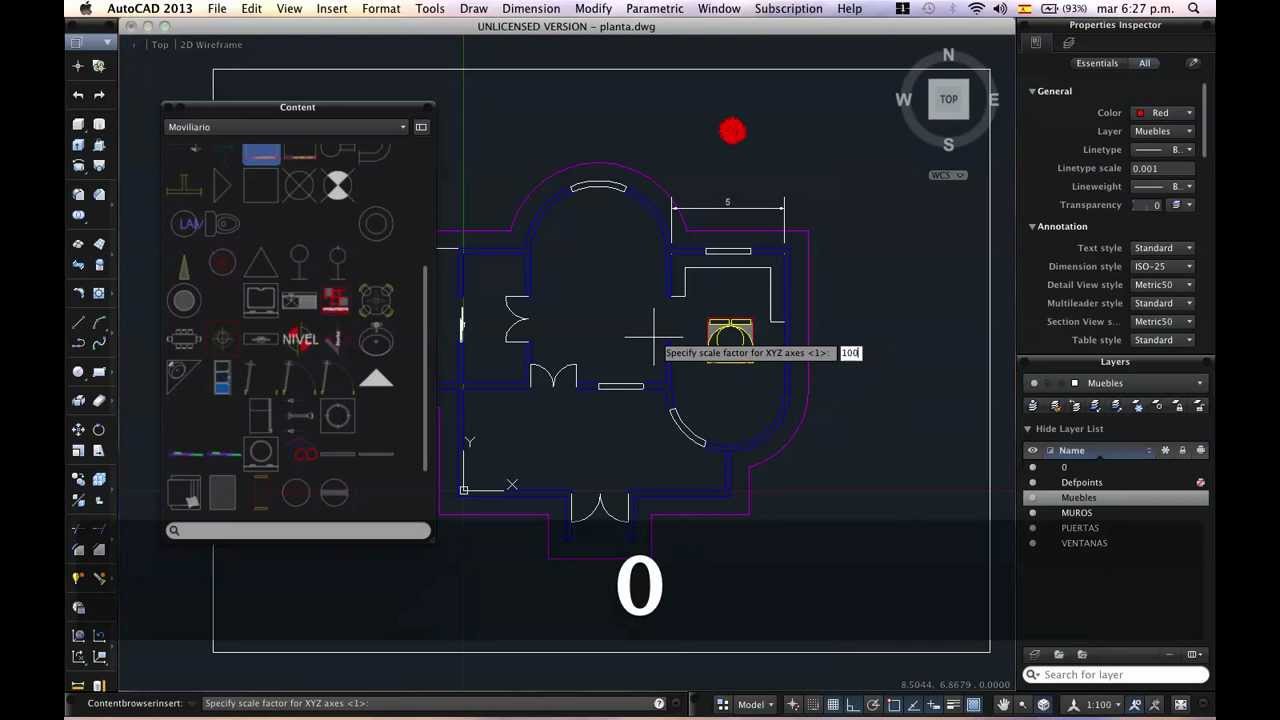Image resolution: width=1280 pixels, height=720 pixels.
Task: Click the Content palette view toggle icon
Action: pyautogui.click(x=421, y=127)
